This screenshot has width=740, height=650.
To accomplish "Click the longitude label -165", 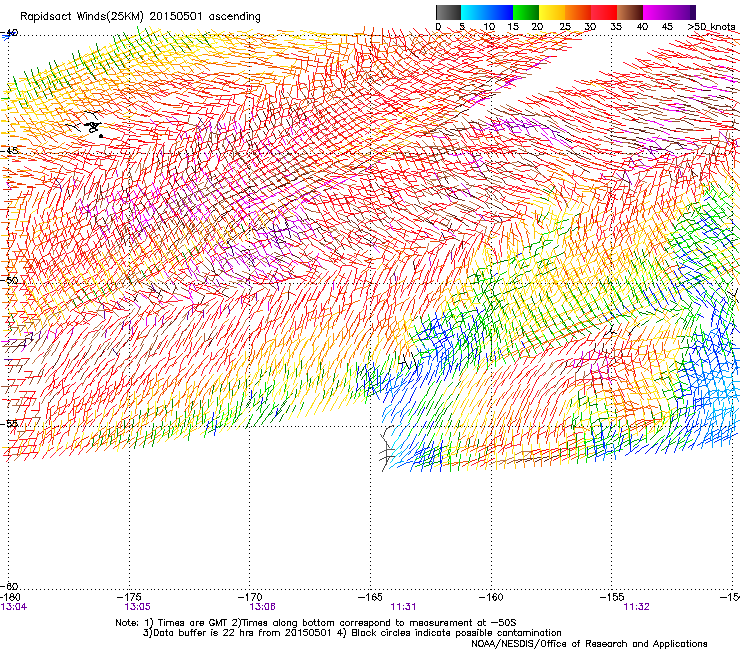I will pyautogui.click(x=370, y=597).
